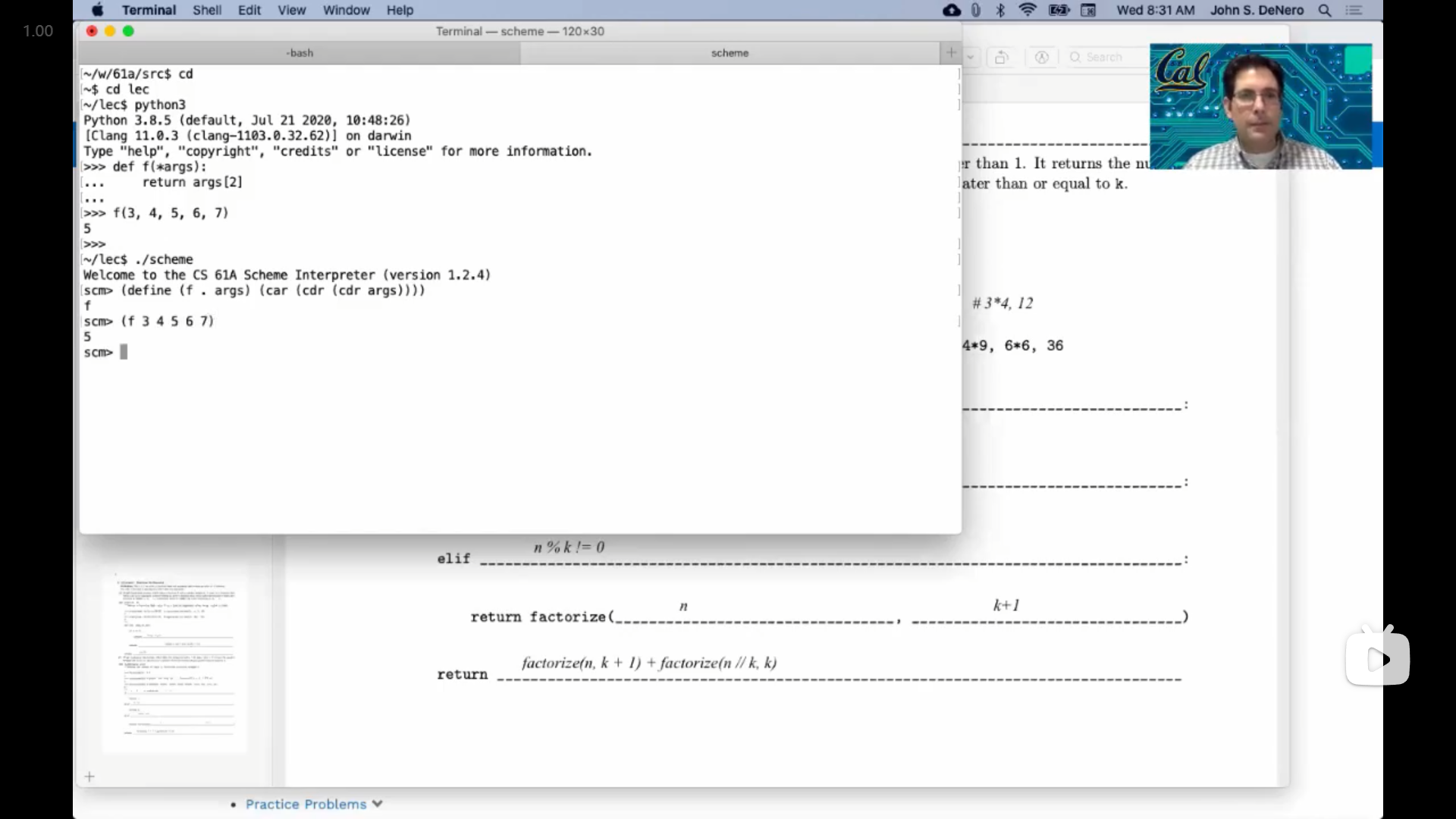The image size is (1456, 819).
Task: Open the Preview toolbar dropdown chevron
Action: tap(971, 58)
